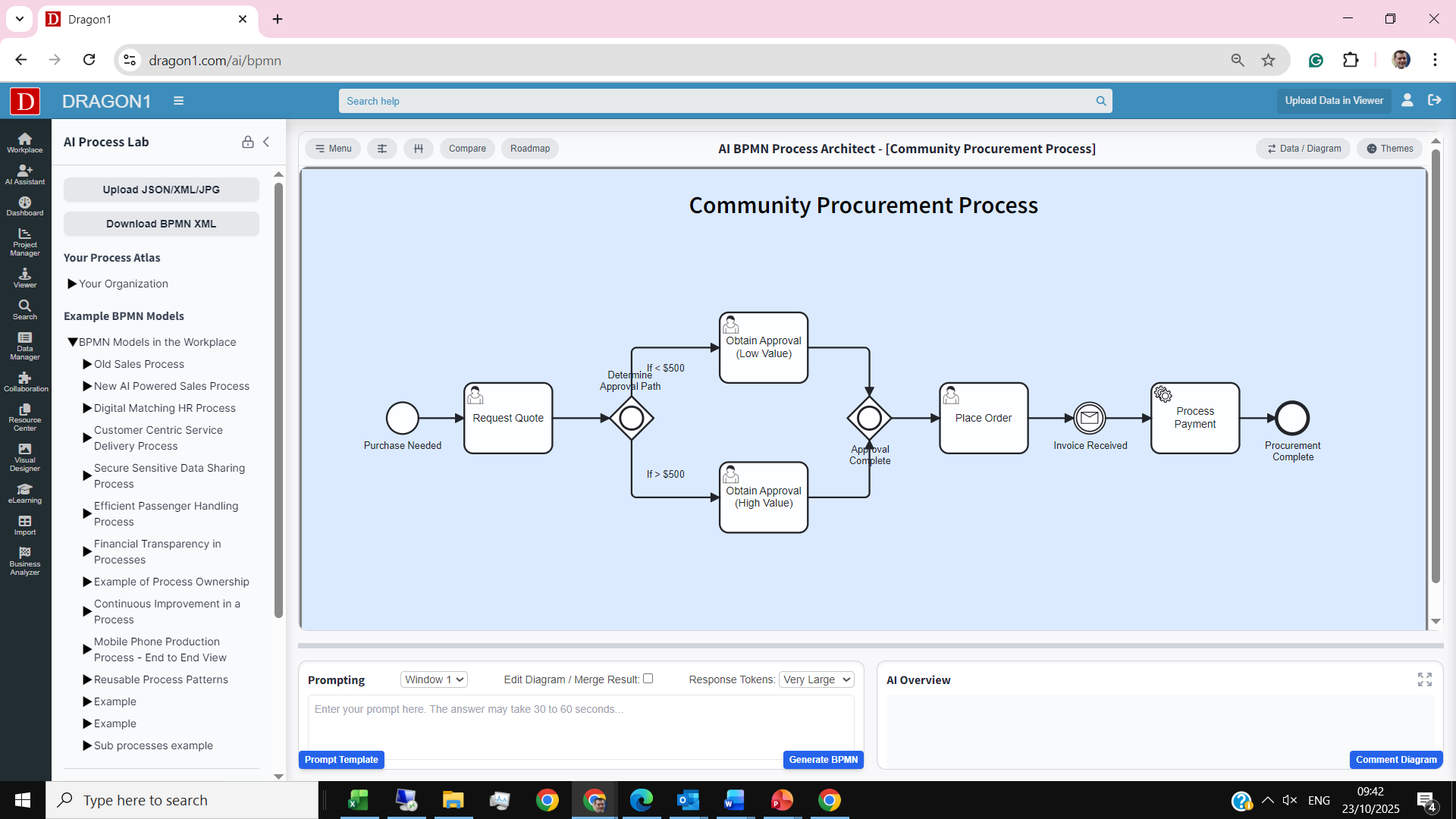This screenshot has height=819, width=1456.
Task: Open the Window 1 dropdown
Action: 434,679
